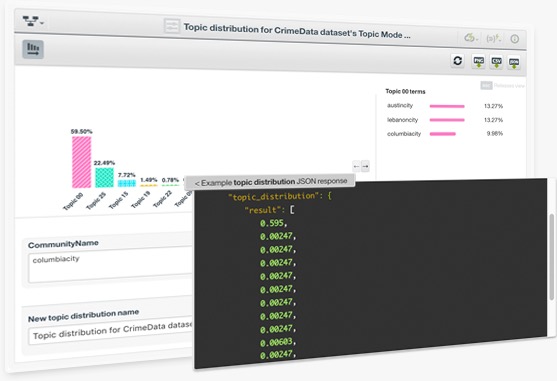Image resolution: width=557 pixels, height=381 pixels.
Task: Click the topic distribution resource icon beside title
Action: 172,26
